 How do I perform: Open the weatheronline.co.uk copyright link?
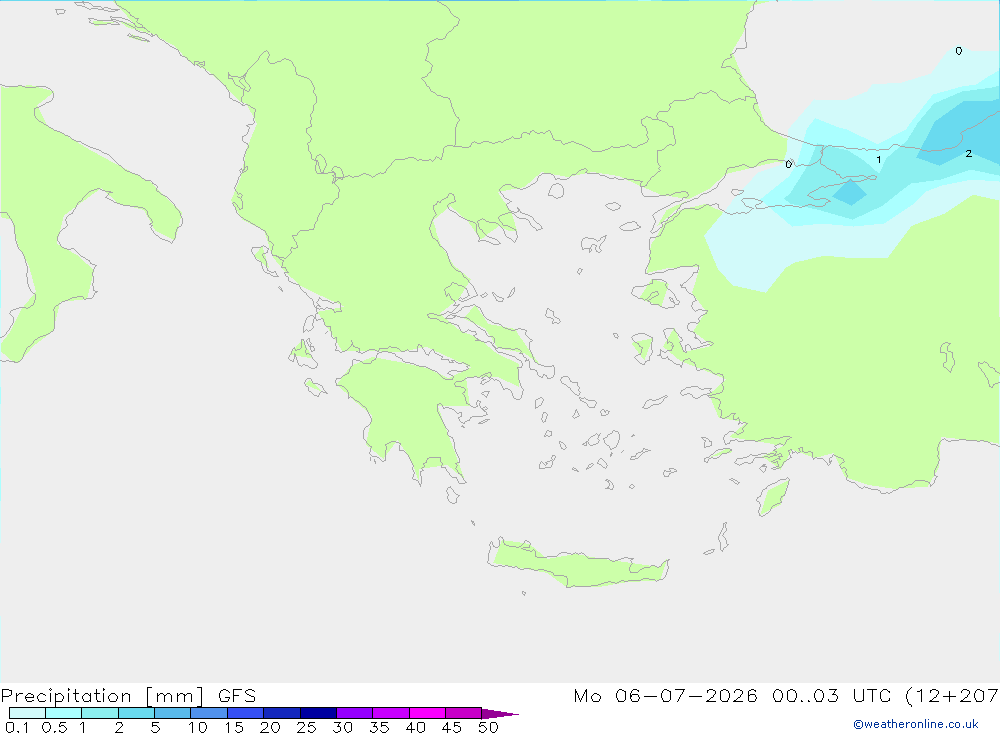[916, 724]
